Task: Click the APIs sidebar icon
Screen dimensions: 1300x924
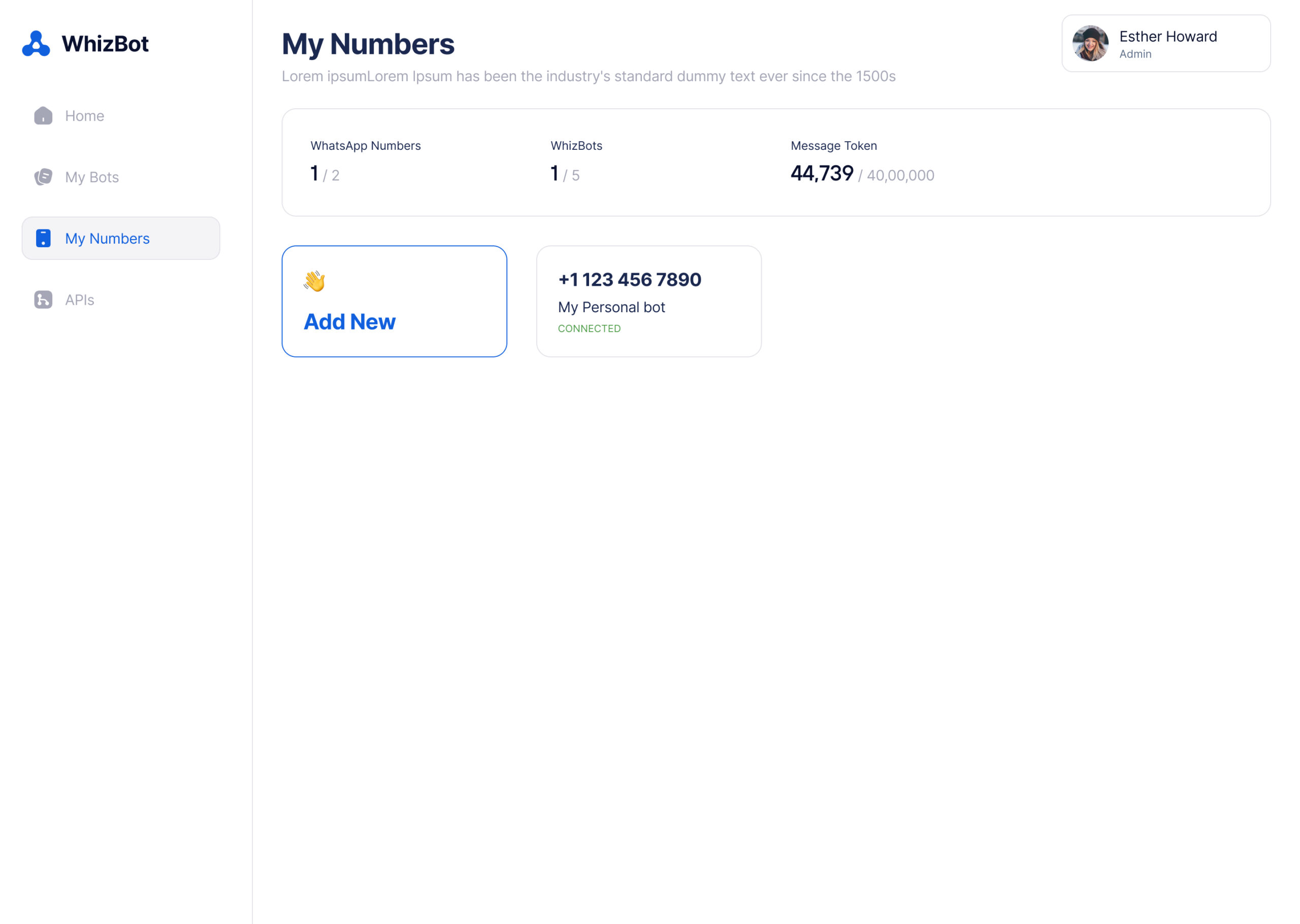Action: 43,300
